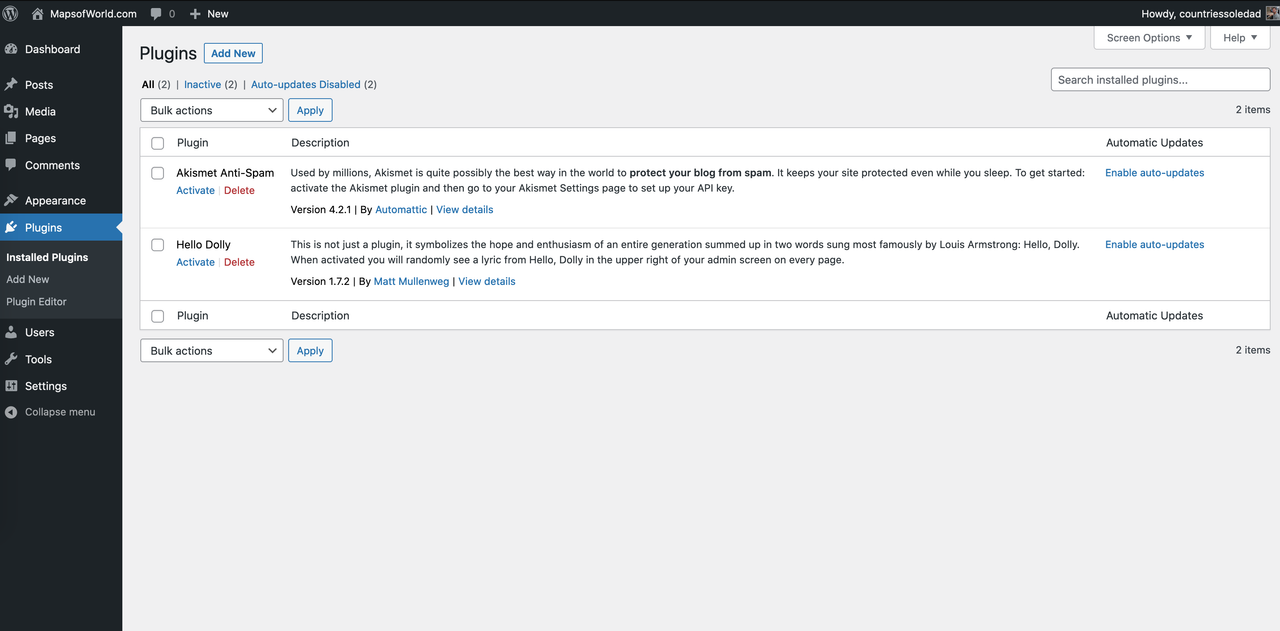Click the Appearance paintbrush icon
Image resolution: width=1280 pixels, height=631 pixels.
point(11,200)
